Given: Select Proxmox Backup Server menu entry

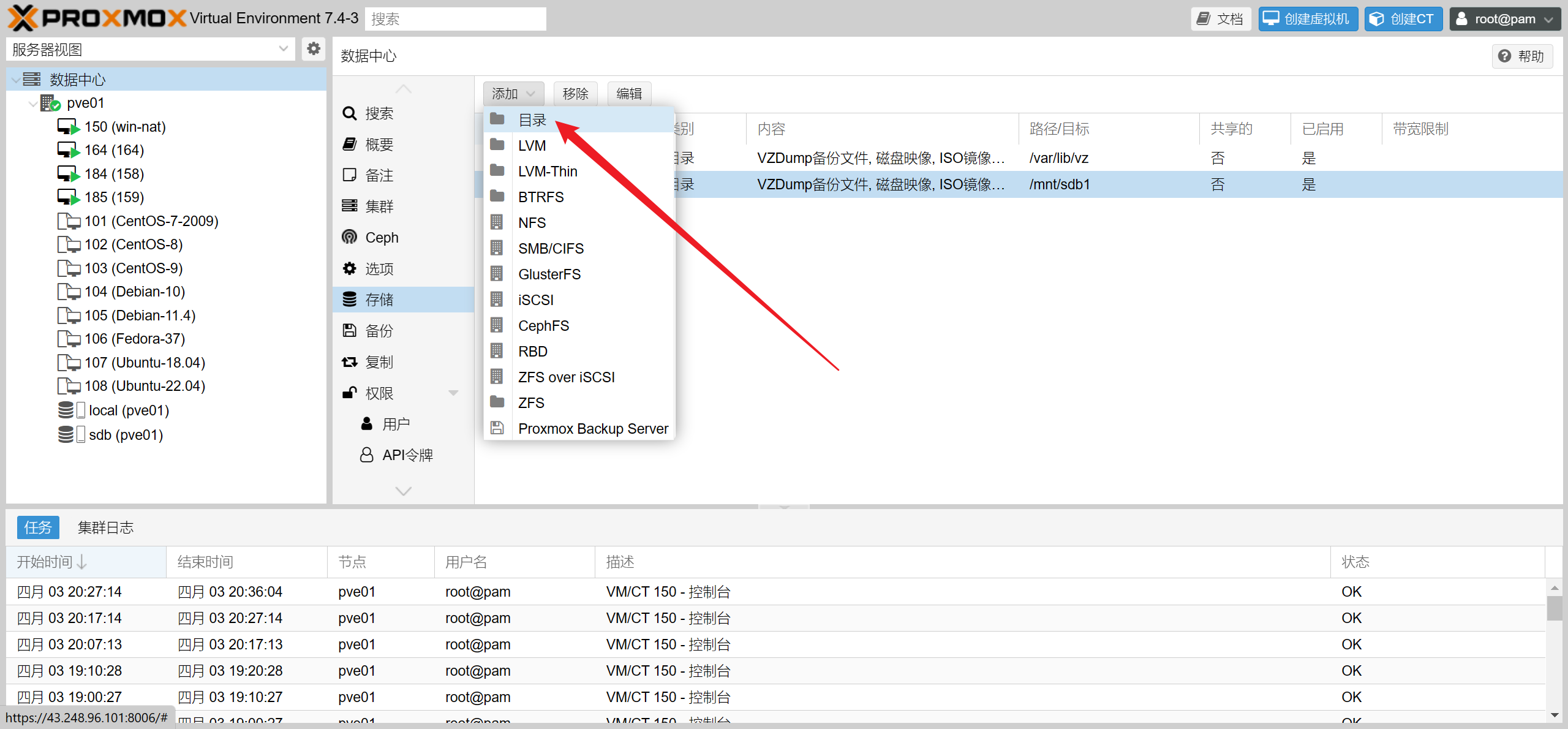Looking at the screenshot, I should [592, 429].
